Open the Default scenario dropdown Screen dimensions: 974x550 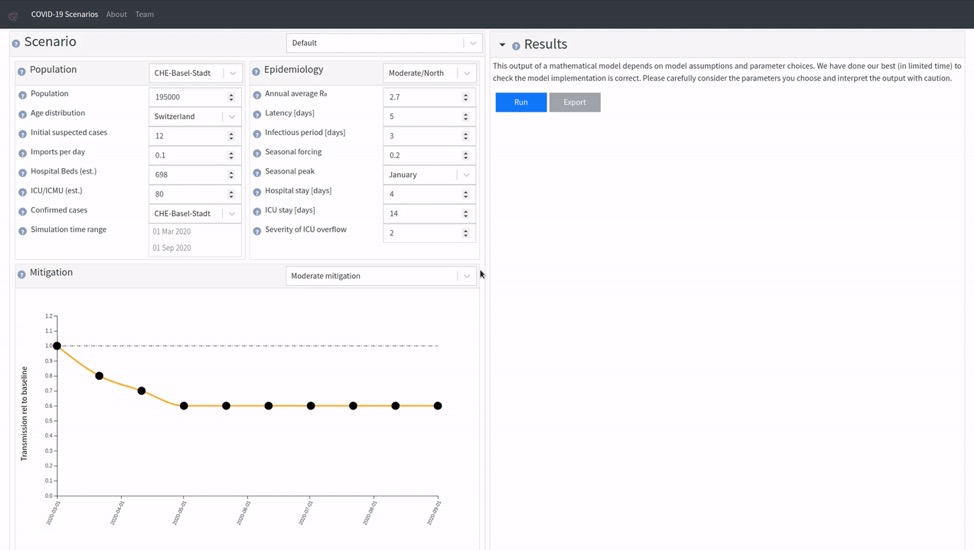[383, 43]
